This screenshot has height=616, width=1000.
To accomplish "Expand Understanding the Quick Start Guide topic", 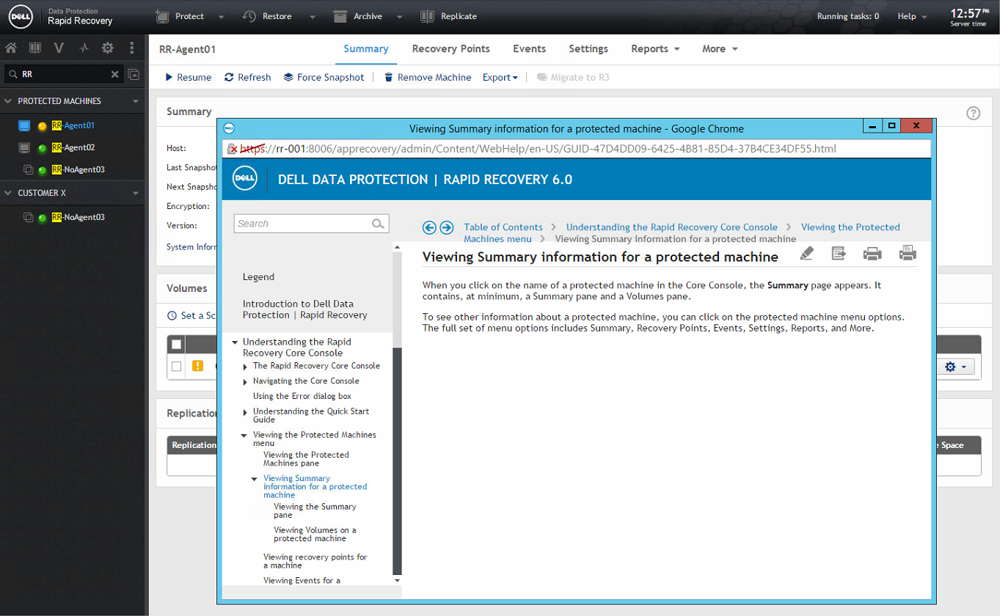I will (x=245, y=413).
